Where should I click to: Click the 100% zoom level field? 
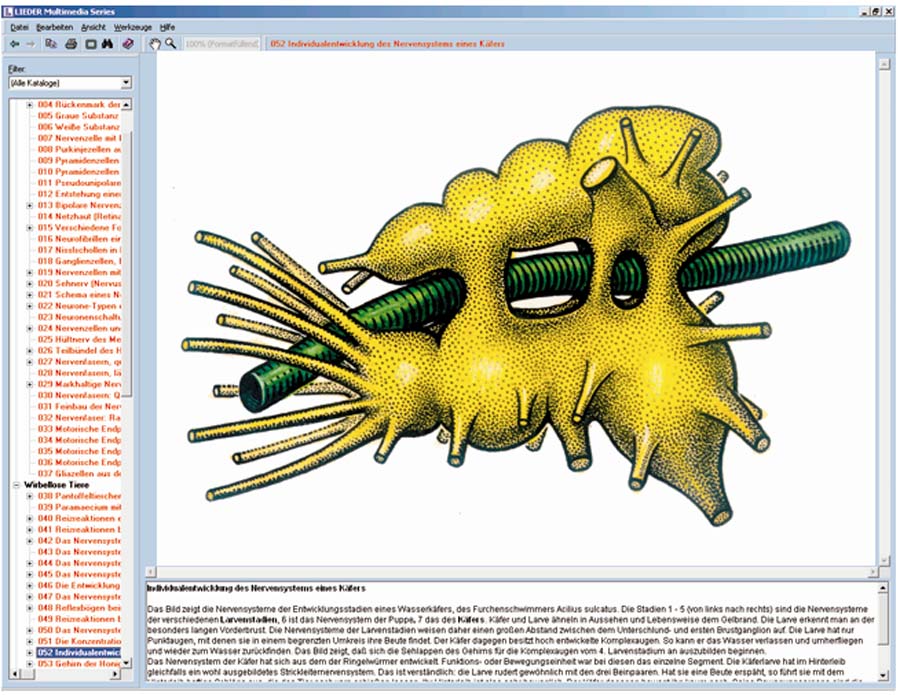[x=222, y=44]
